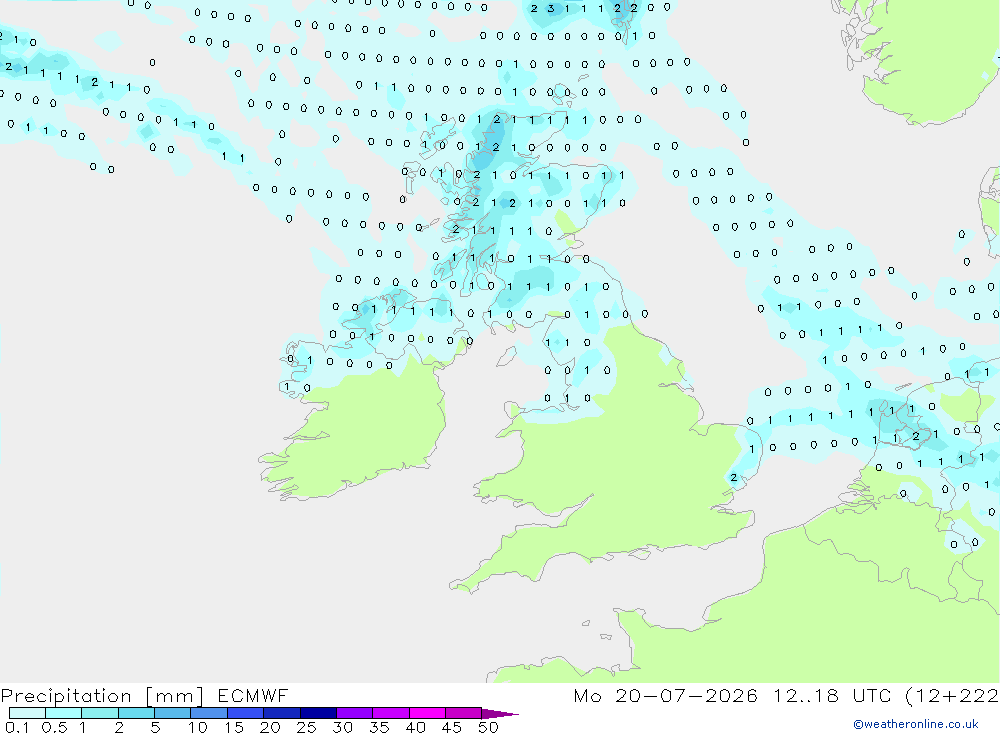Pick the 10–15 mm legend swatch
1000x733 pixels.
coord(209,713)
